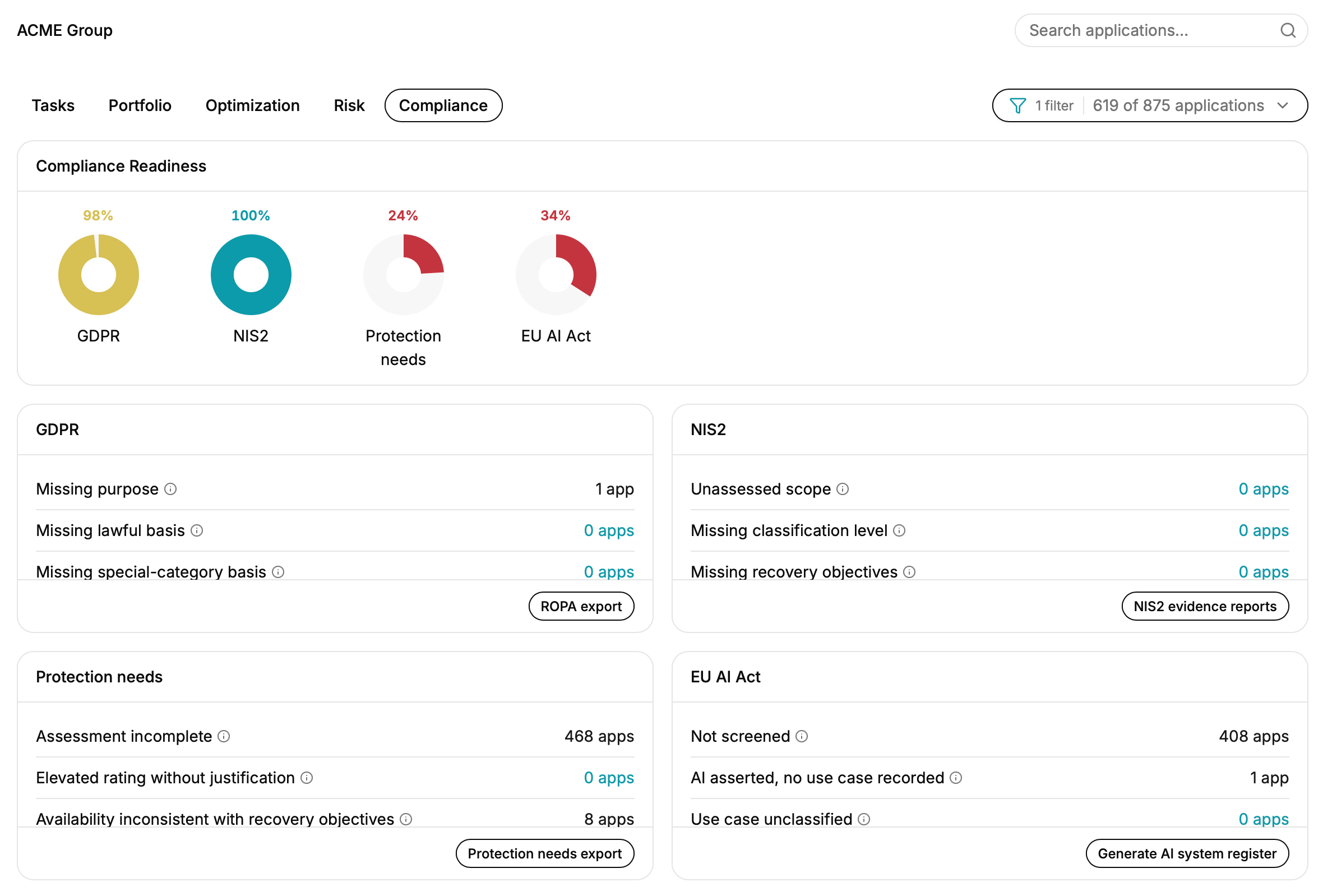1323x896 pixels.
Task: Click the search magnifier icon
Action: coord(1288,30)
